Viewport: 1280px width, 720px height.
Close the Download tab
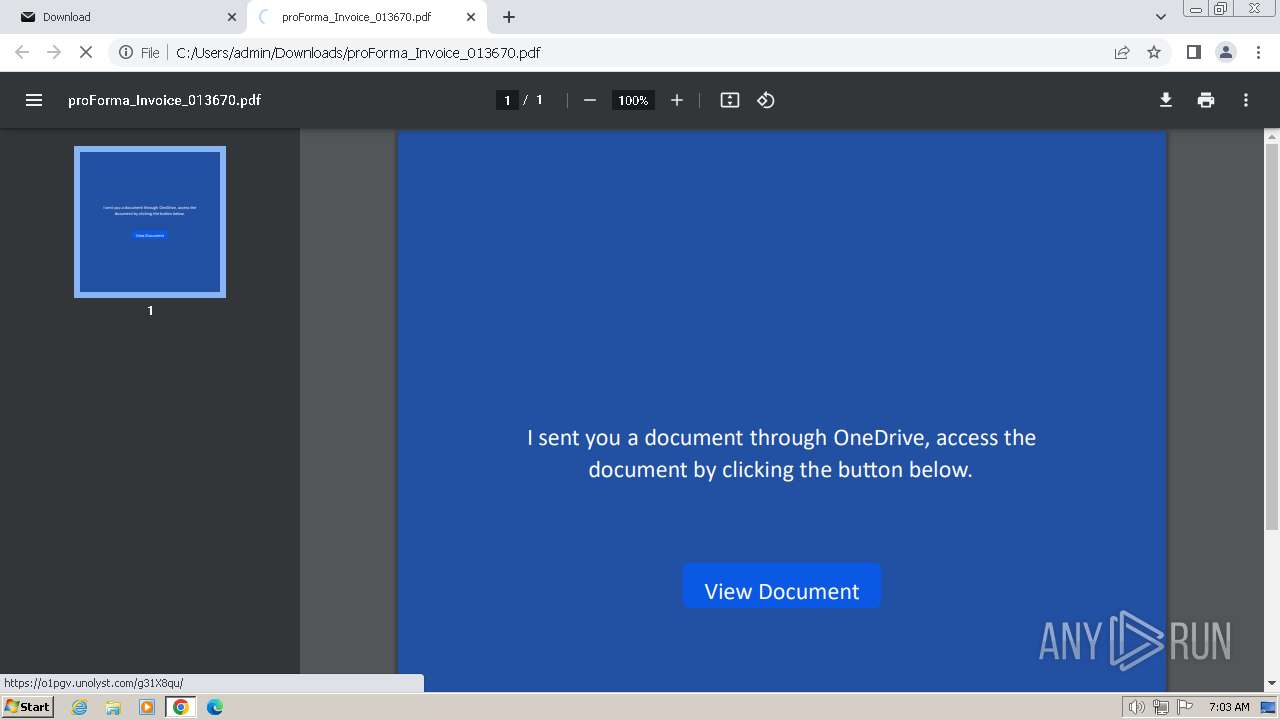[x=232, y=17]
